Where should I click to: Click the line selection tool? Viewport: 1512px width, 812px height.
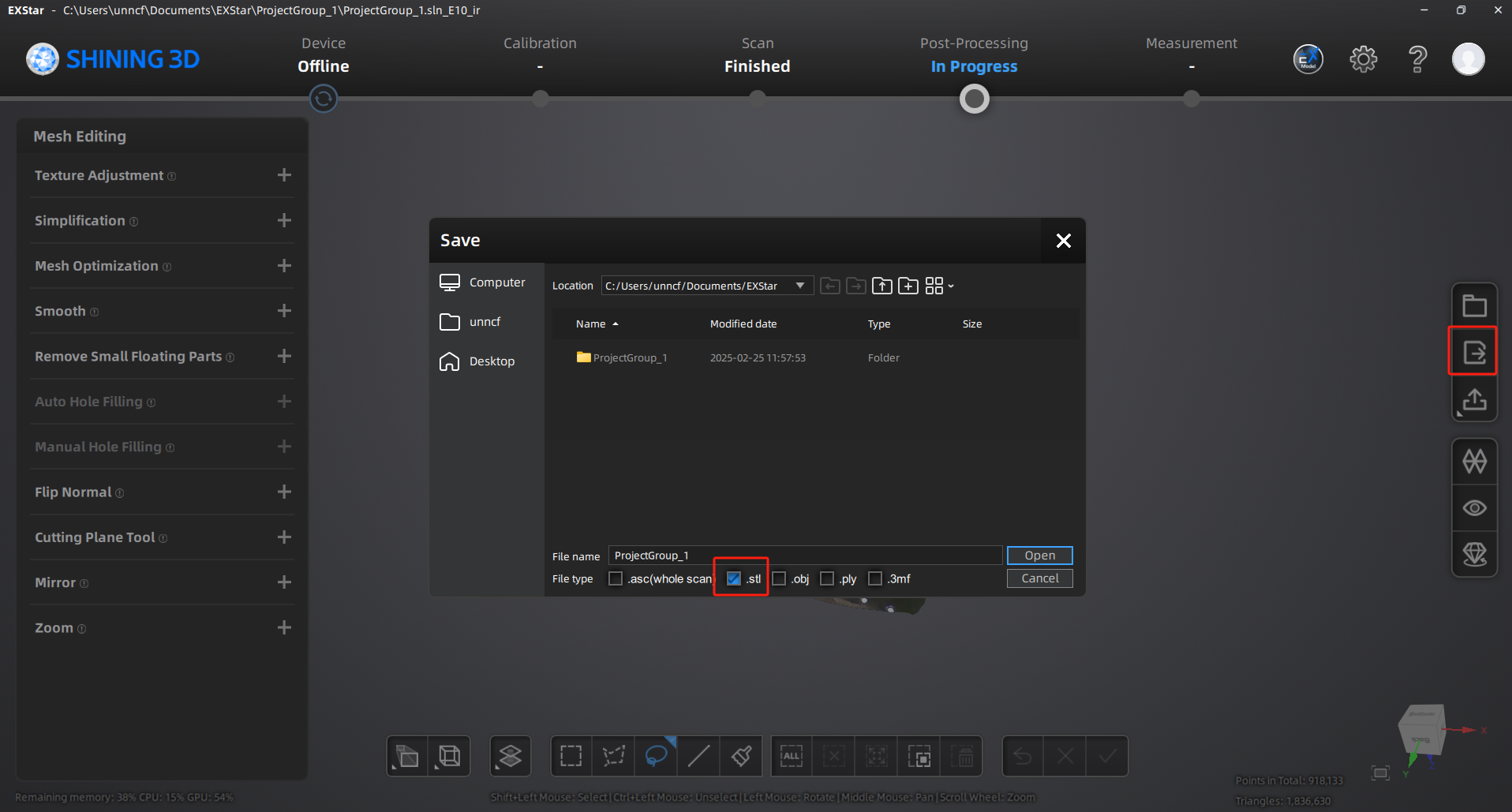click(x=698, y=756)
